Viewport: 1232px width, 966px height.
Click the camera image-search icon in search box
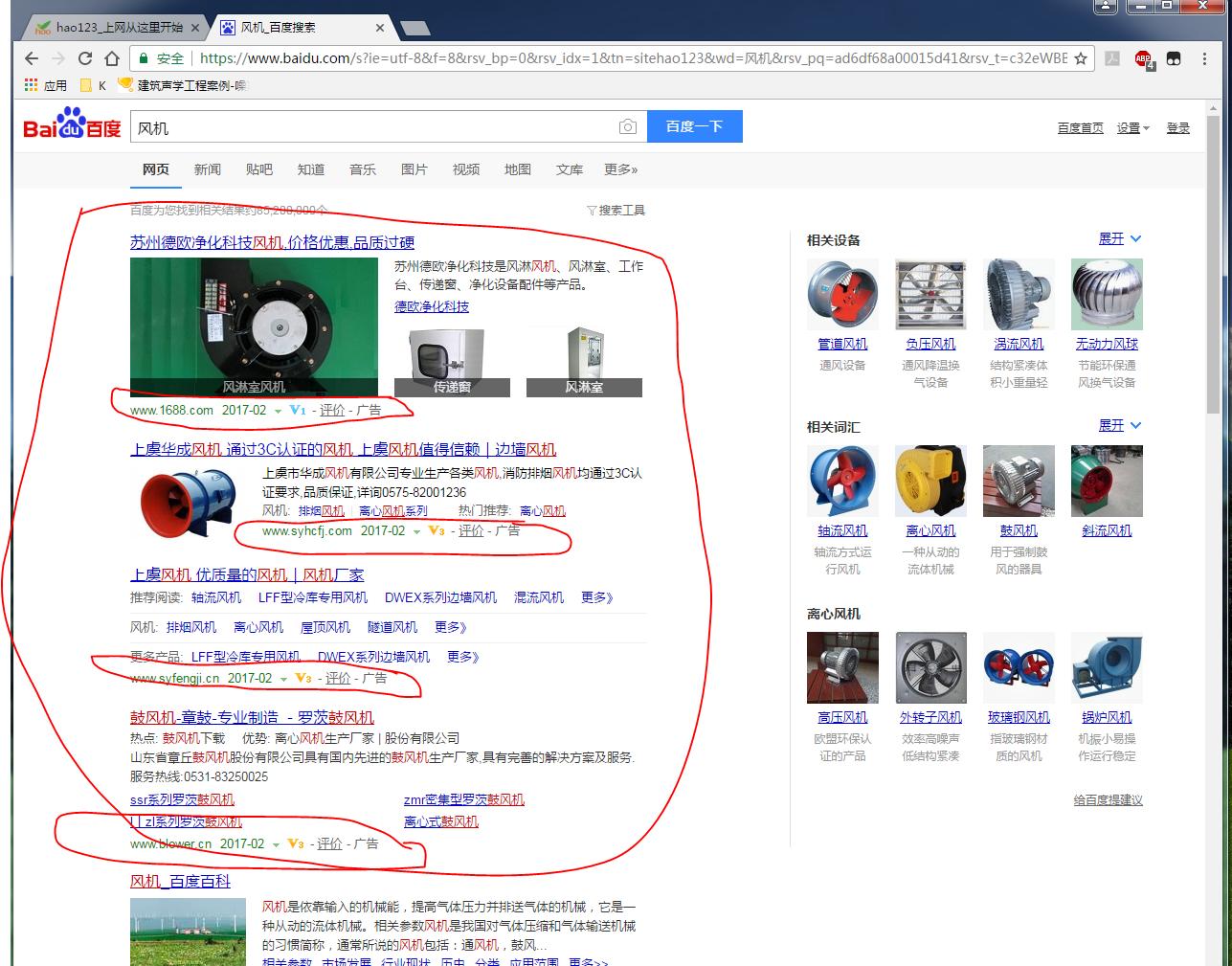coord(627,125)
